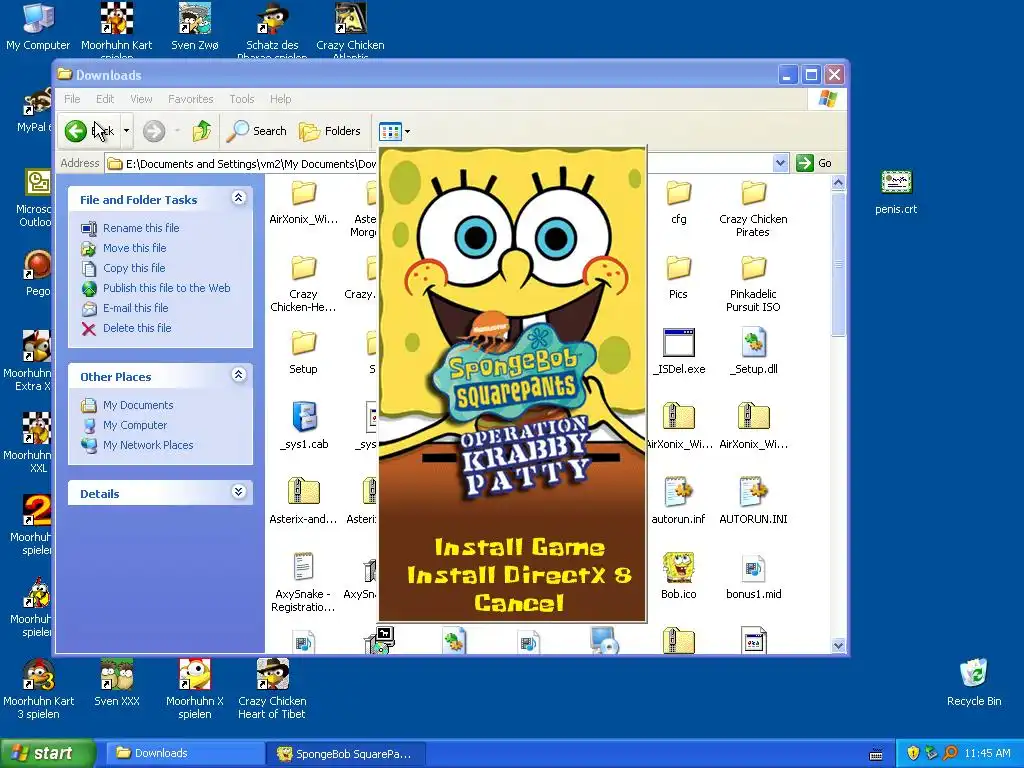Go back with the green Back arrow
This screenshot has height=768, width=1024.
click(90, 131)
